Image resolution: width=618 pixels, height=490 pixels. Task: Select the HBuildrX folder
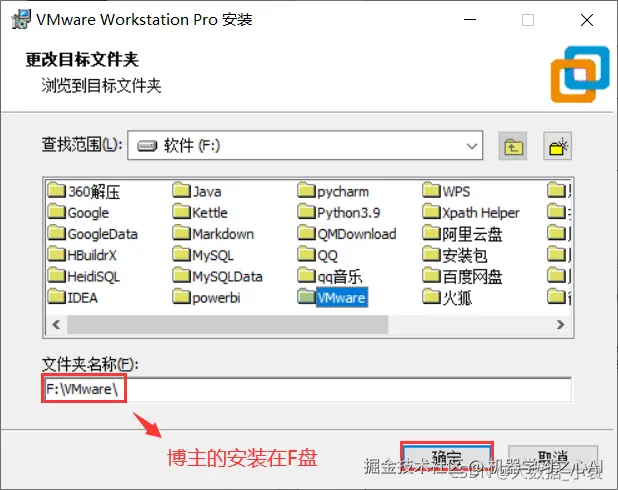point(82,255)
